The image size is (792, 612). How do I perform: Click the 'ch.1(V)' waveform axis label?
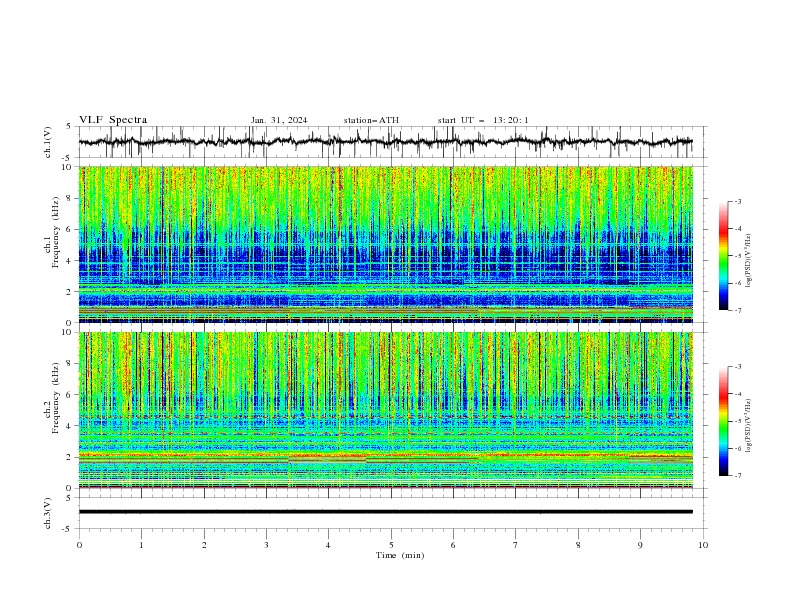click(x=48, y=142)
